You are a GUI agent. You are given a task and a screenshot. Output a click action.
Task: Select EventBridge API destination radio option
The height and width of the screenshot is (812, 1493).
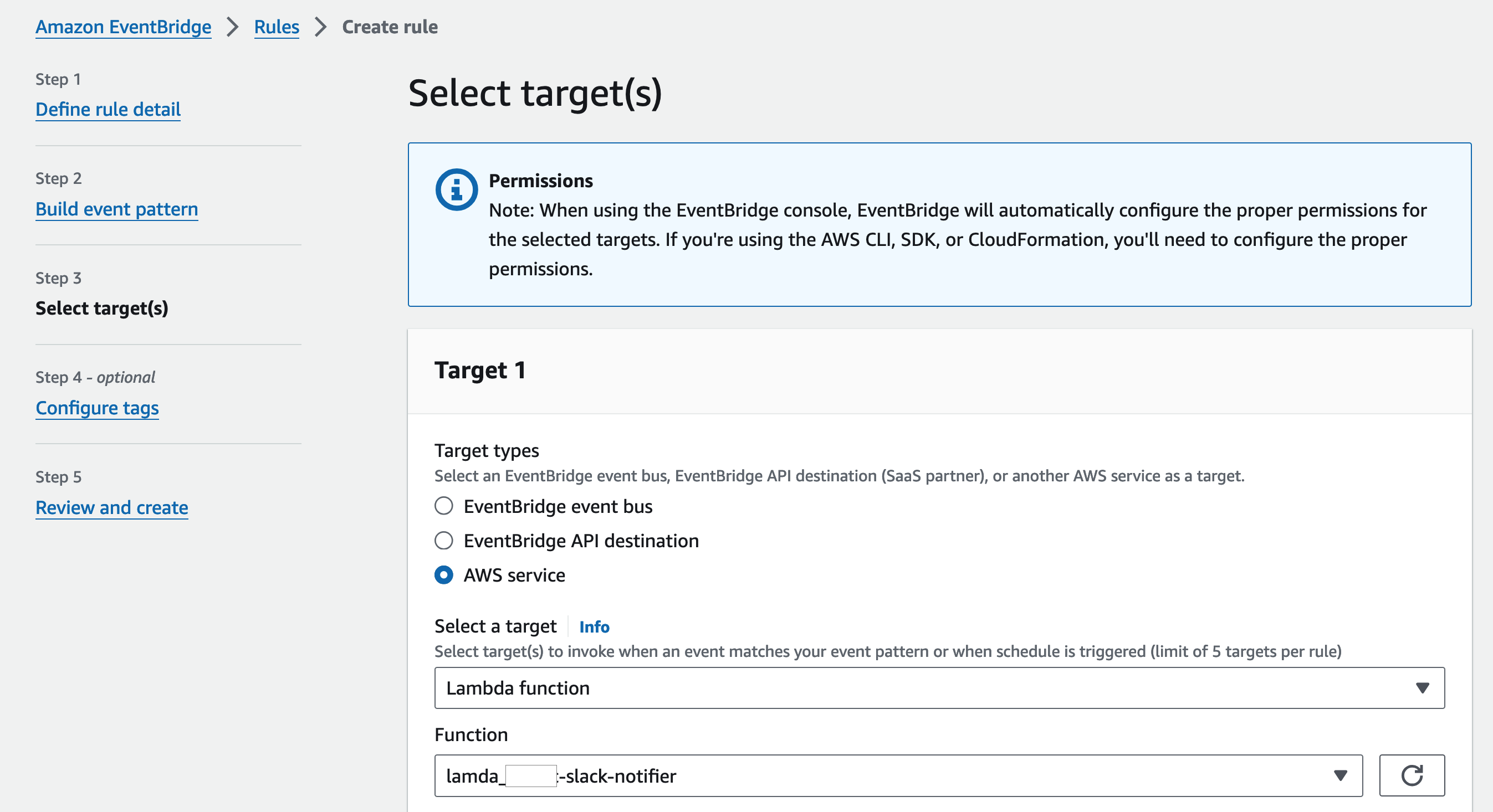click(x=444, y=541)
